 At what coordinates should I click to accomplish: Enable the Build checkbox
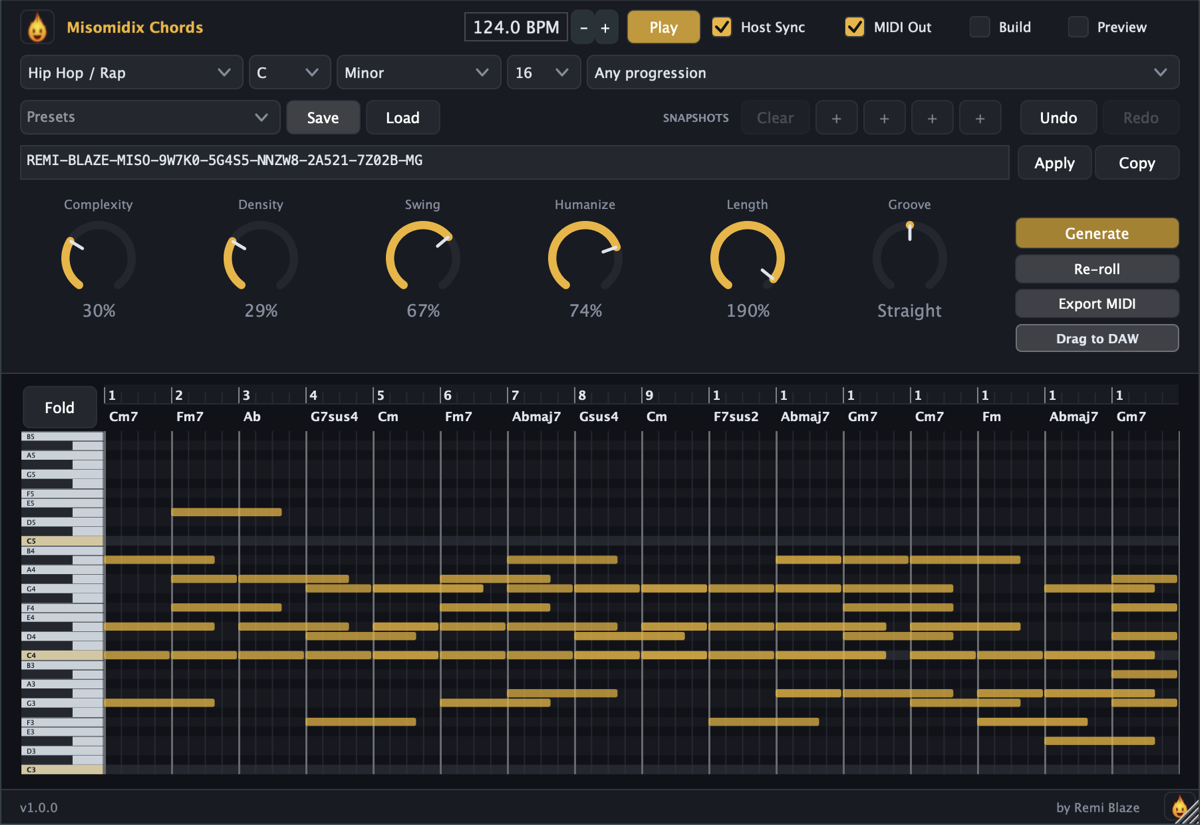(x=980, y=27)
